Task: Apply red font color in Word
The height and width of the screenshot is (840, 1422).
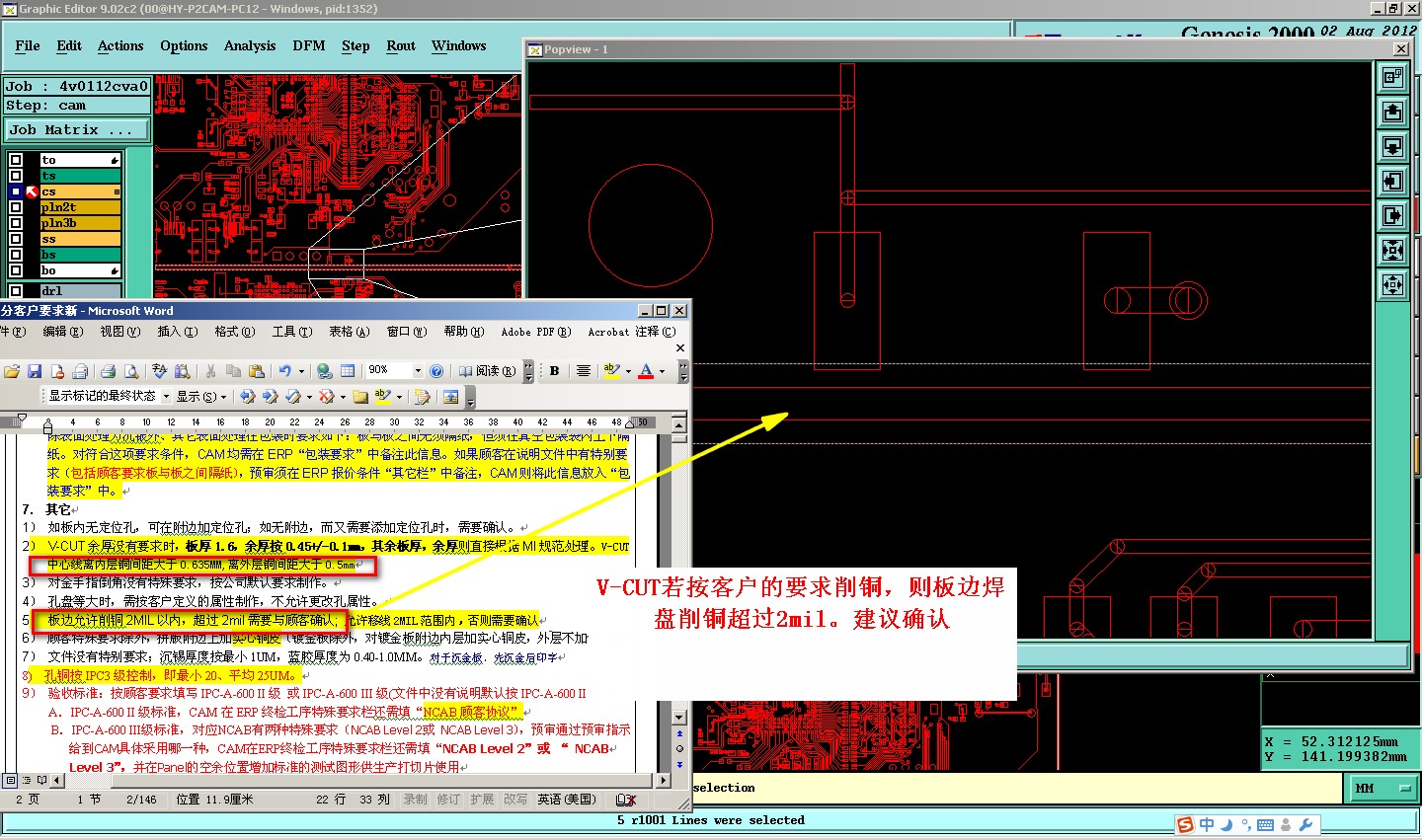Action: [x=646, y=371]
